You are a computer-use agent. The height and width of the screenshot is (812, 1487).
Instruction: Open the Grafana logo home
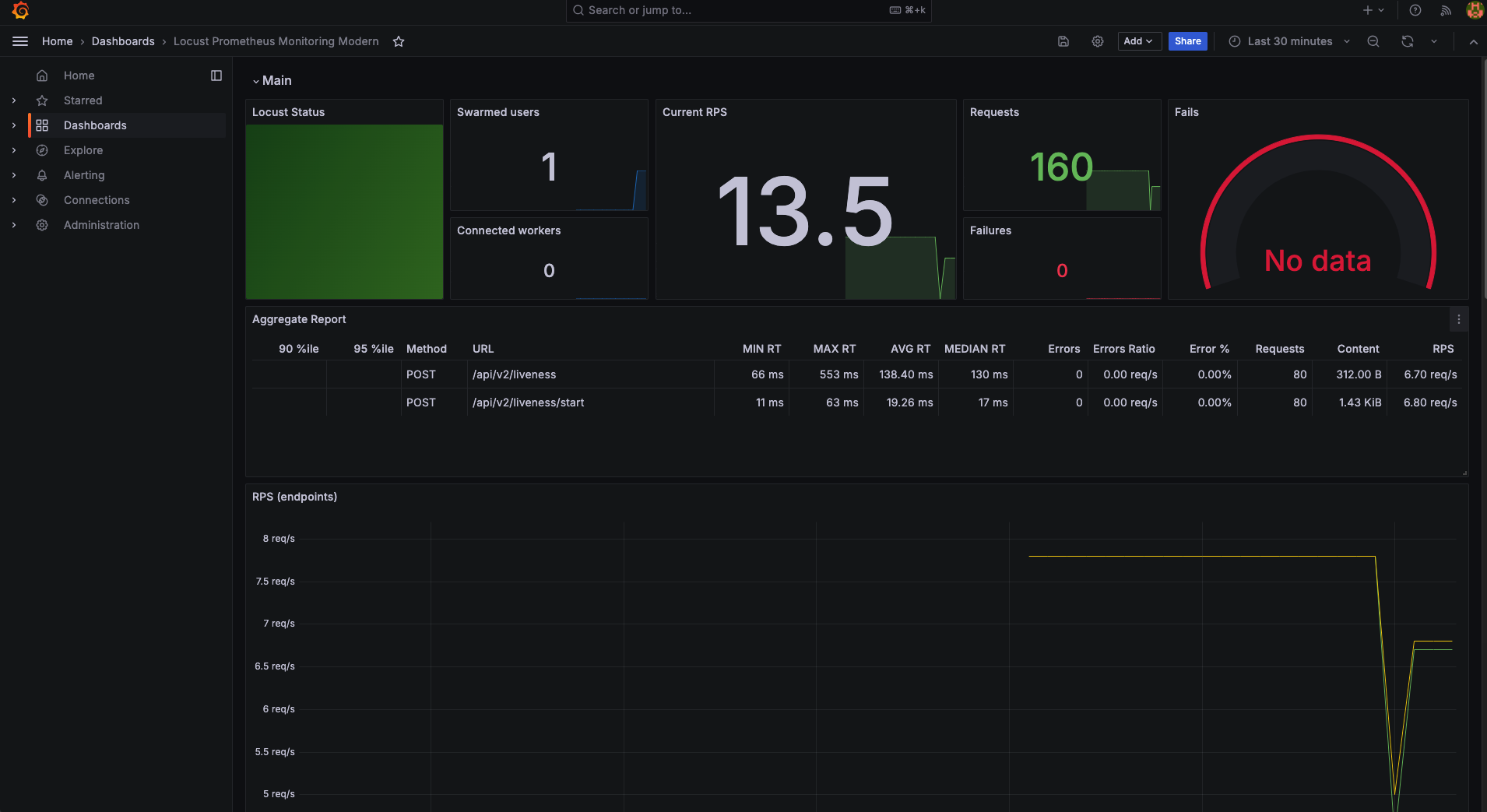pyautogui.click(x=20, y=11)
